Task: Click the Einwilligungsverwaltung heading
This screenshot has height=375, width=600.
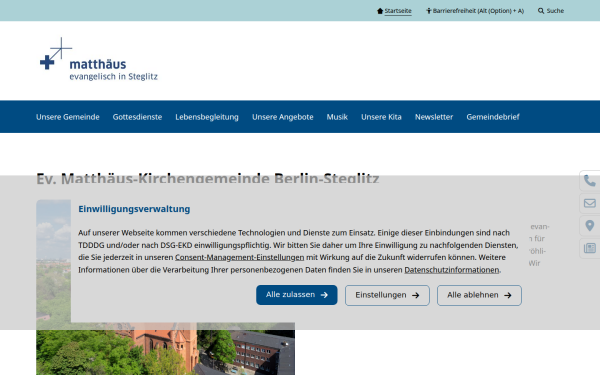Action: click(134, 209)
